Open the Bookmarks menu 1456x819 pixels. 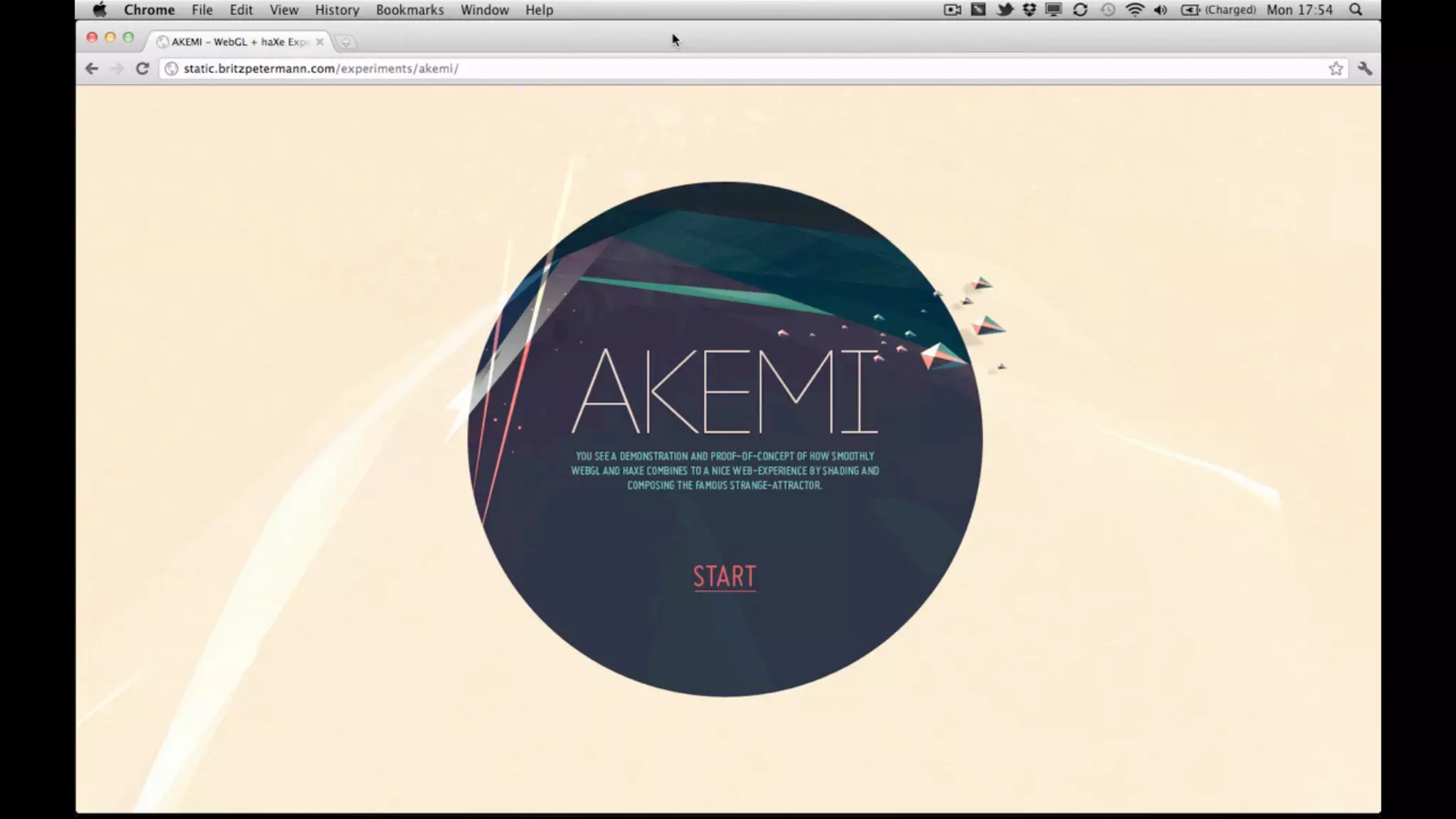tap(409, 10)
